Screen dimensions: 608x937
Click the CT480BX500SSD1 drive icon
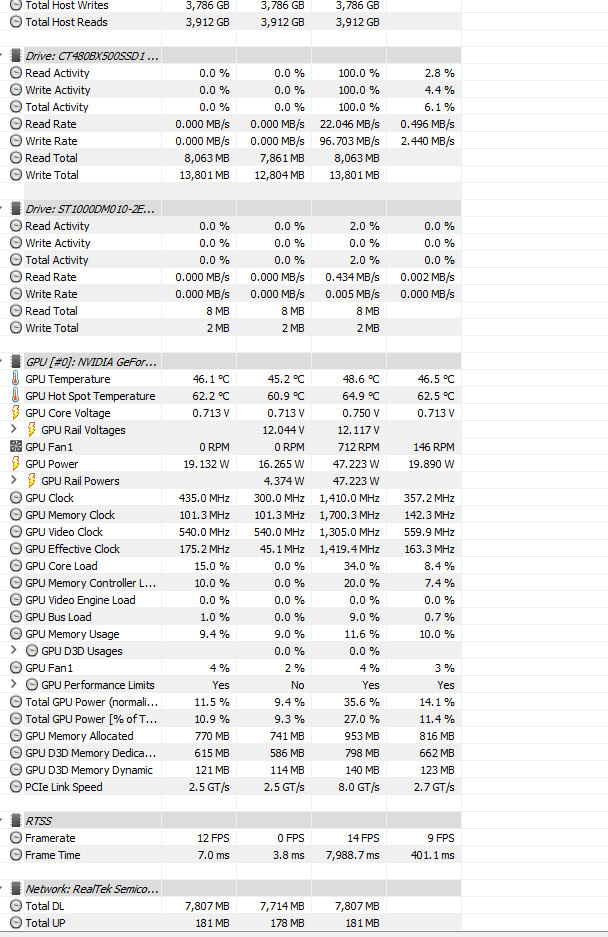[15, 55]
